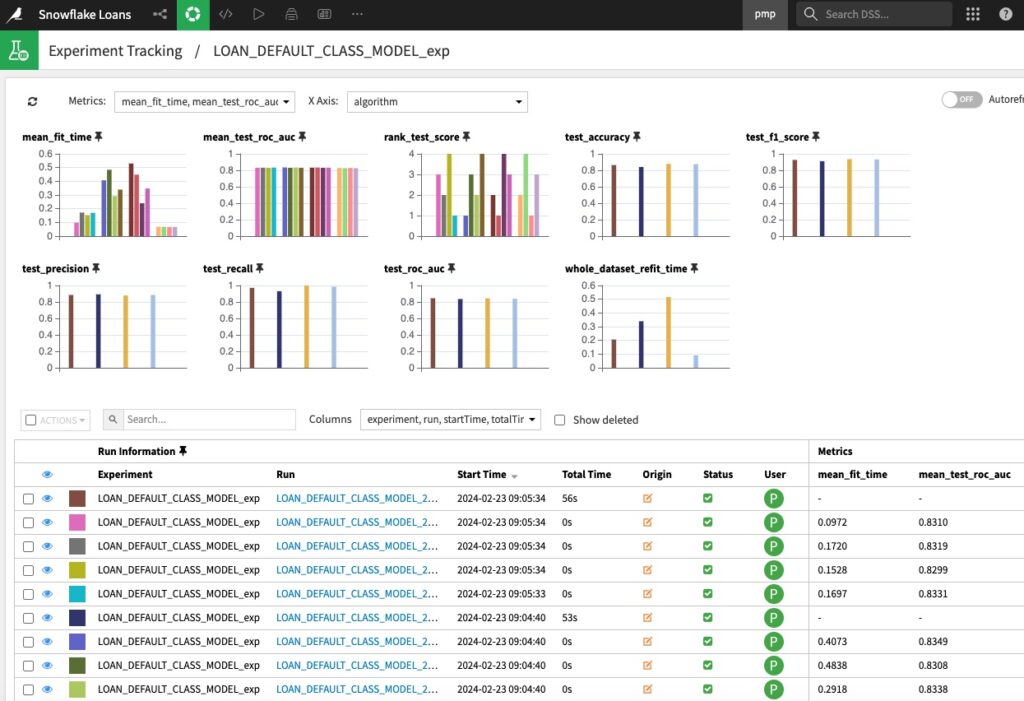The image size is (1024, 701).
Task: Open the applications grid icon
Action: [x=973, y=14]
